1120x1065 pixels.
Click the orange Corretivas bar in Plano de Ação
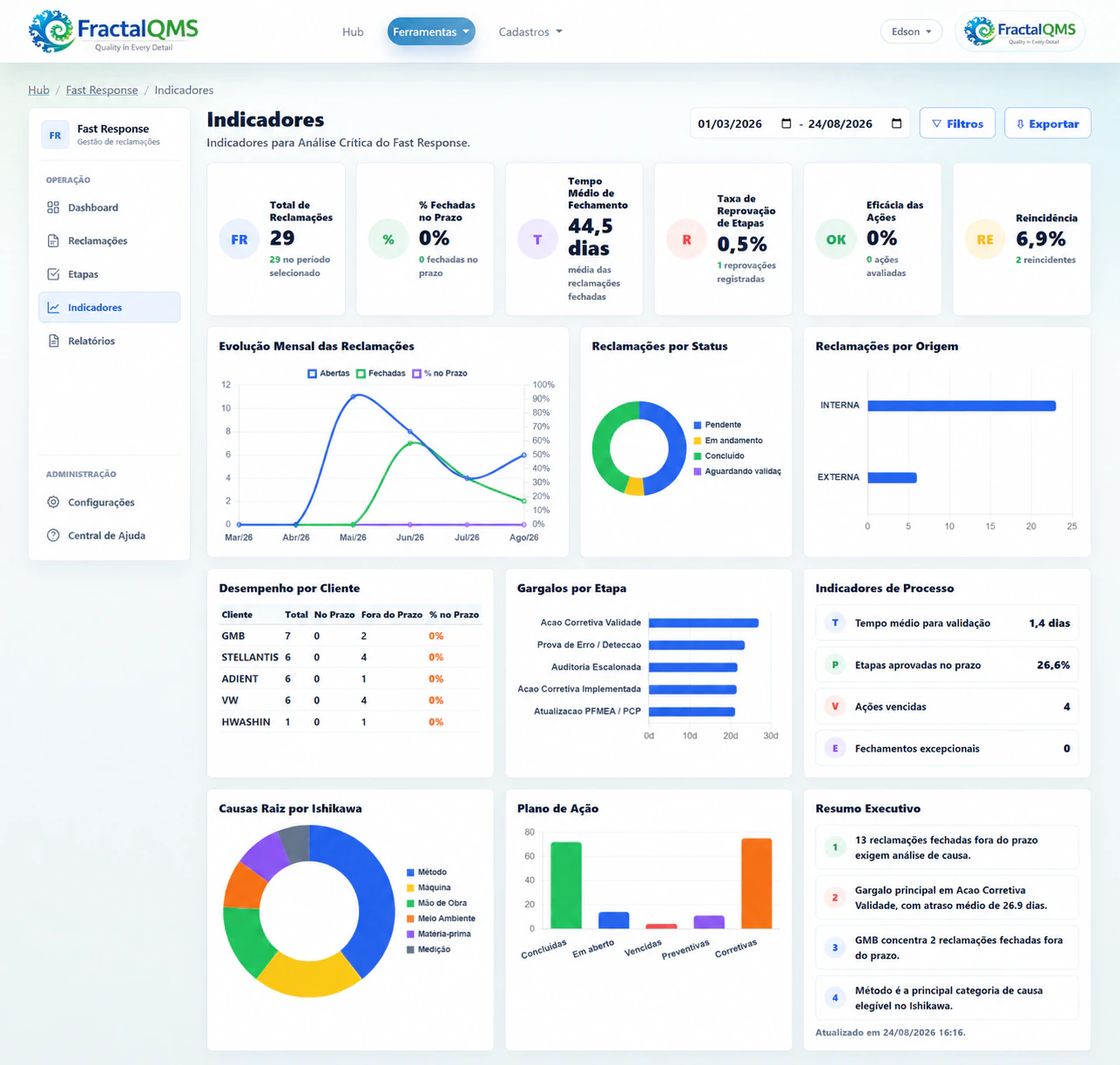click(x=756, y=884)
